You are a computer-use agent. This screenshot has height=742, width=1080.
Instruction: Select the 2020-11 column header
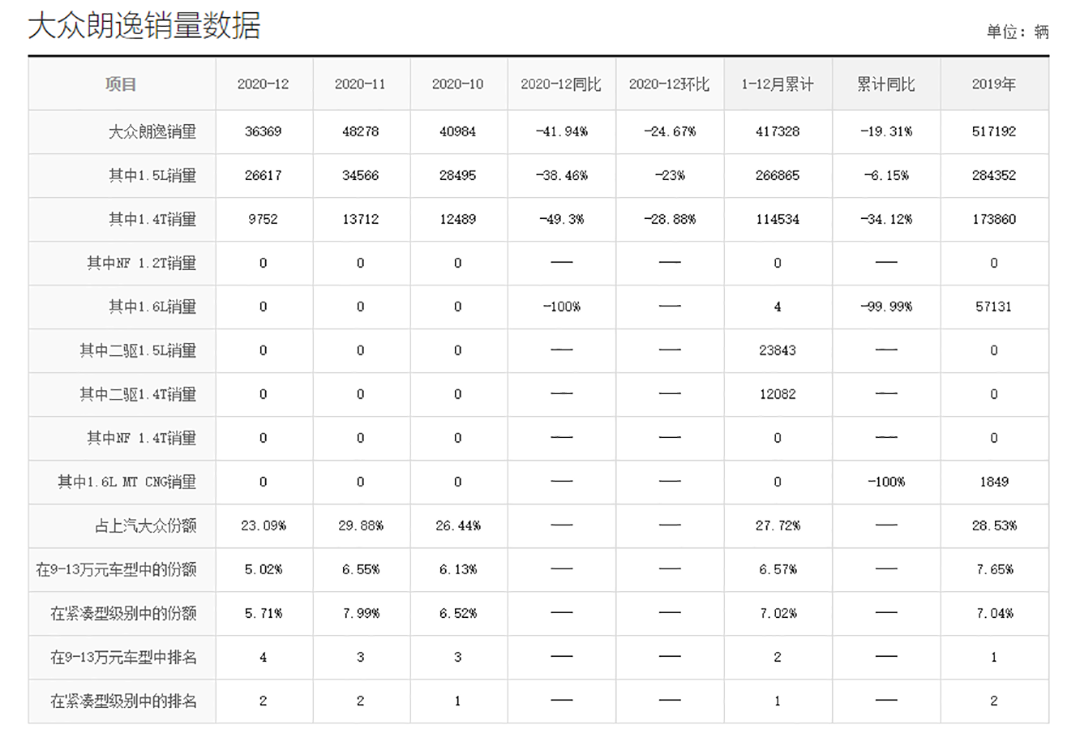point(360,84)
